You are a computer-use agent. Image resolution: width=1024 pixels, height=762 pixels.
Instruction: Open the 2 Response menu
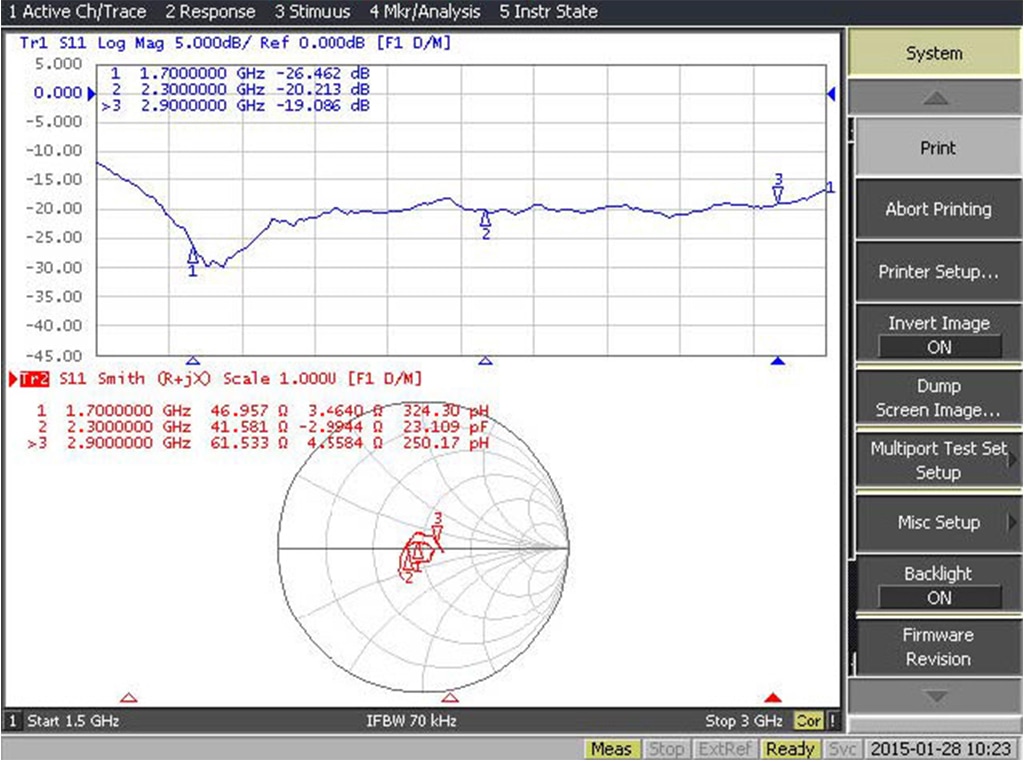pyautogui.click(x=210, y=12)
